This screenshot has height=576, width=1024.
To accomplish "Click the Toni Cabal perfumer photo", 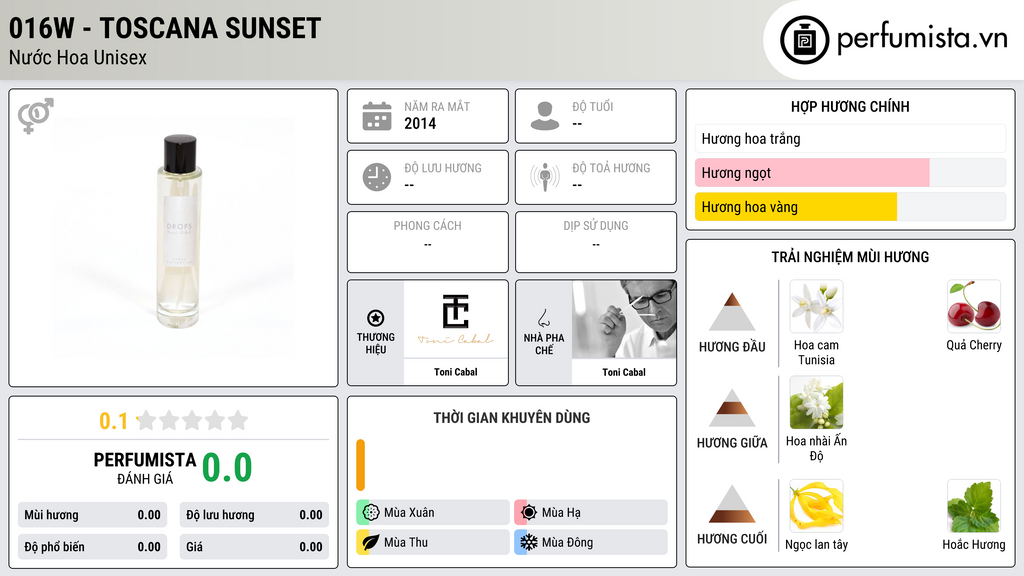I will pos(624,319).
